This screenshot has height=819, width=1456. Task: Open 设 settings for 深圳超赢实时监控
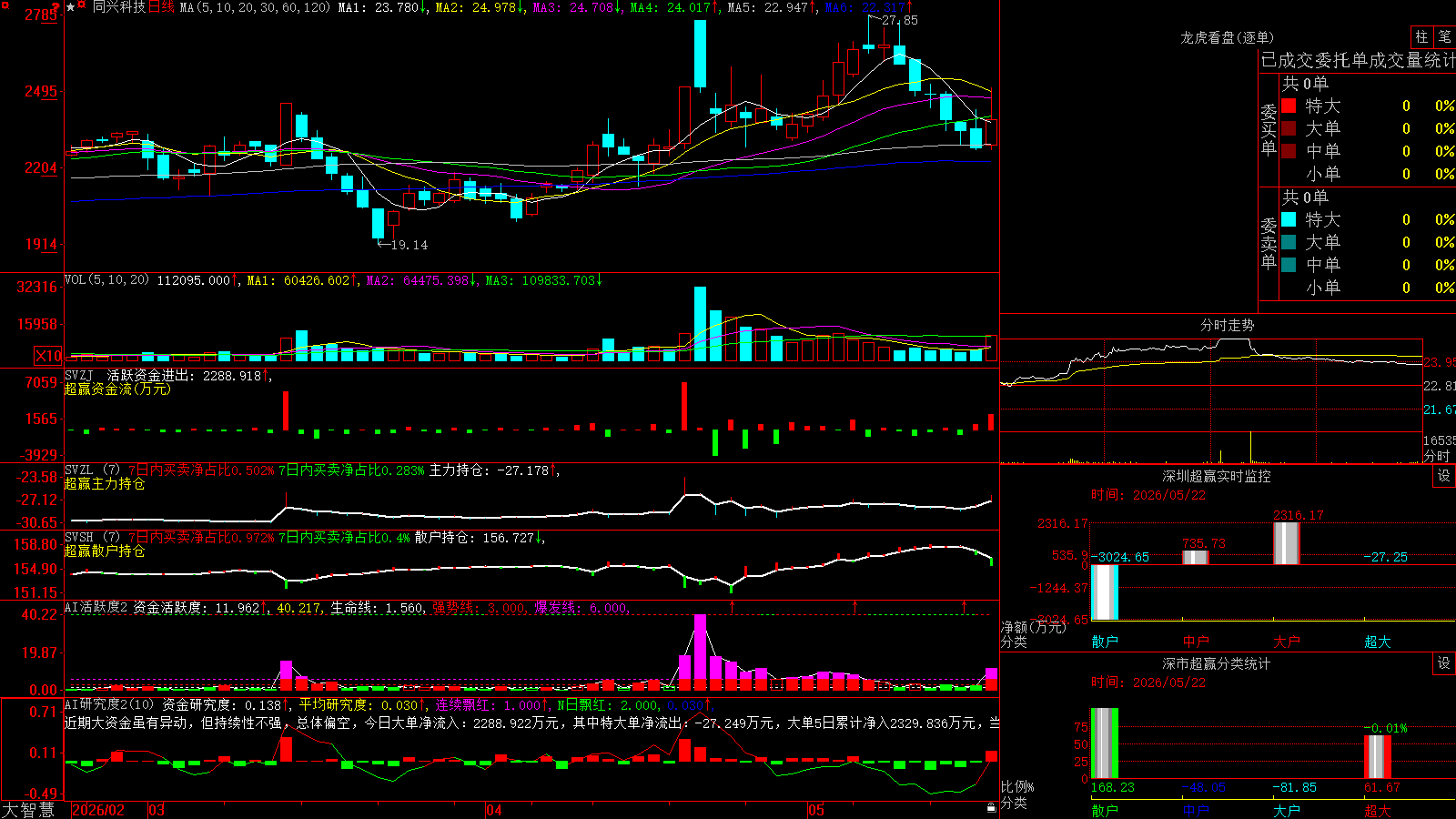(x=1444, y=476)
